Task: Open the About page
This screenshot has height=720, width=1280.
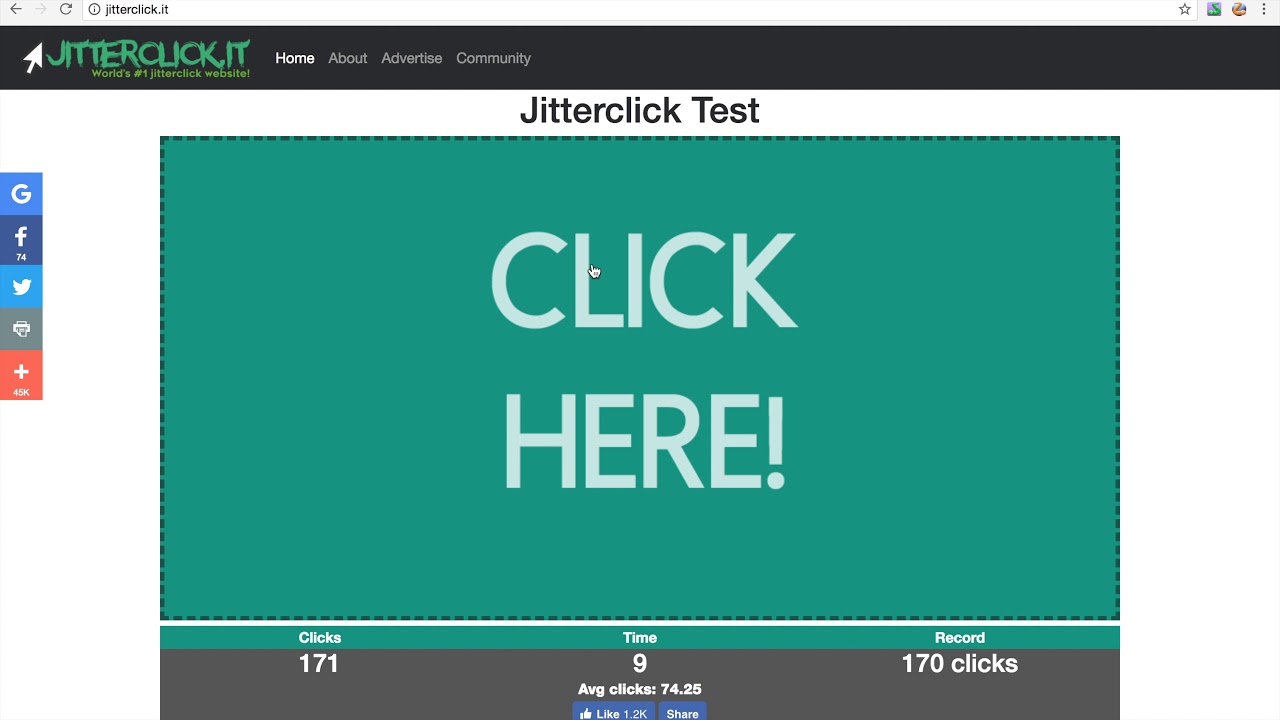Action: point(348,58)
